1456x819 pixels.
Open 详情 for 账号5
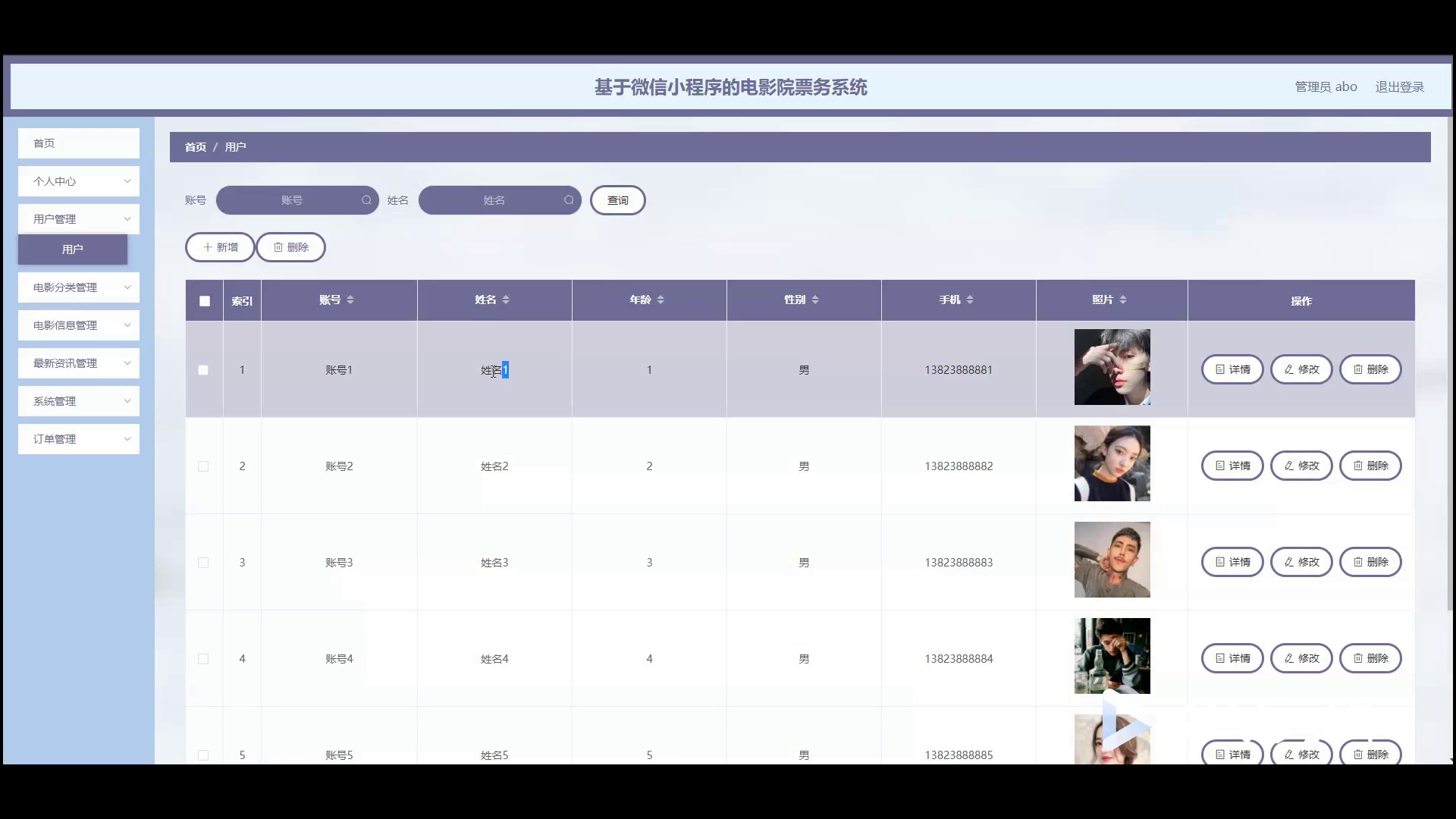(x=1232, y=753)
